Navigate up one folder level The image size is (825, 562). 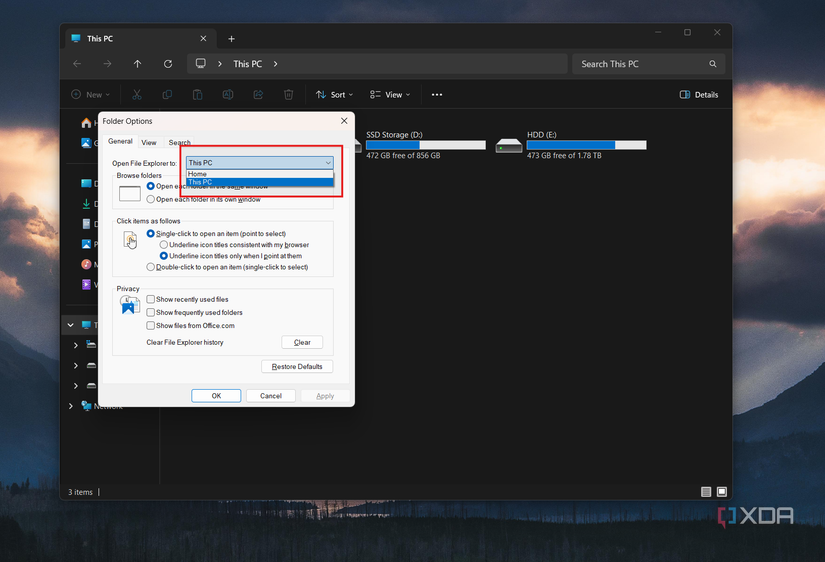137,64
